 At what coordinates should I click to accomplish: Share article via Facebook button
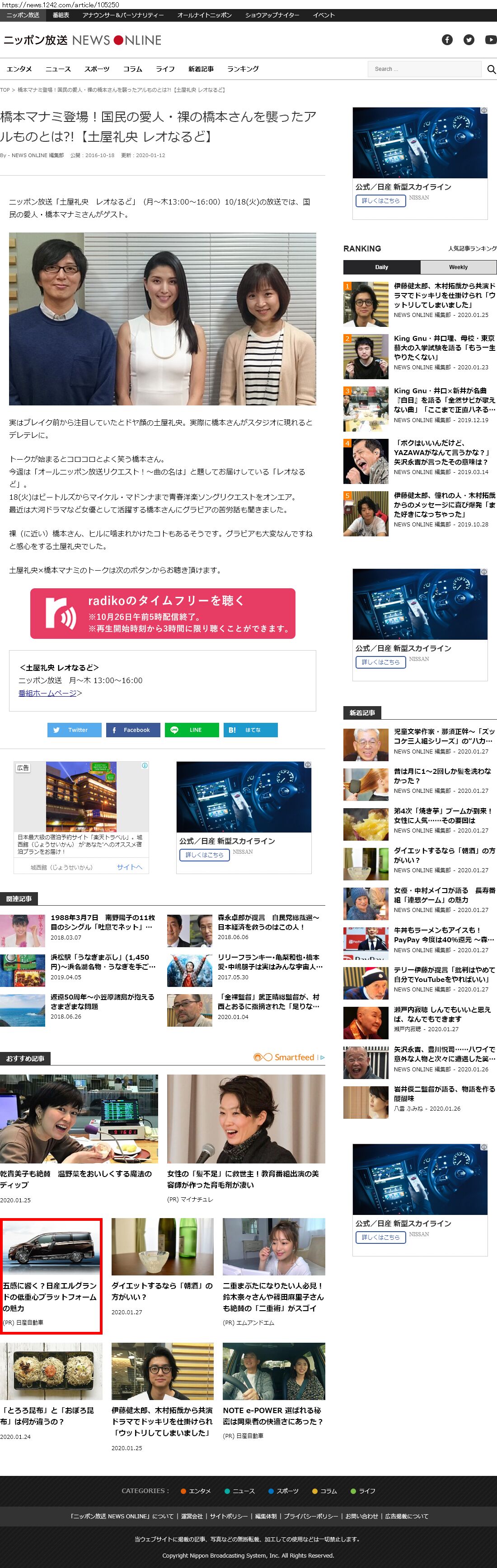click(133, 730)
